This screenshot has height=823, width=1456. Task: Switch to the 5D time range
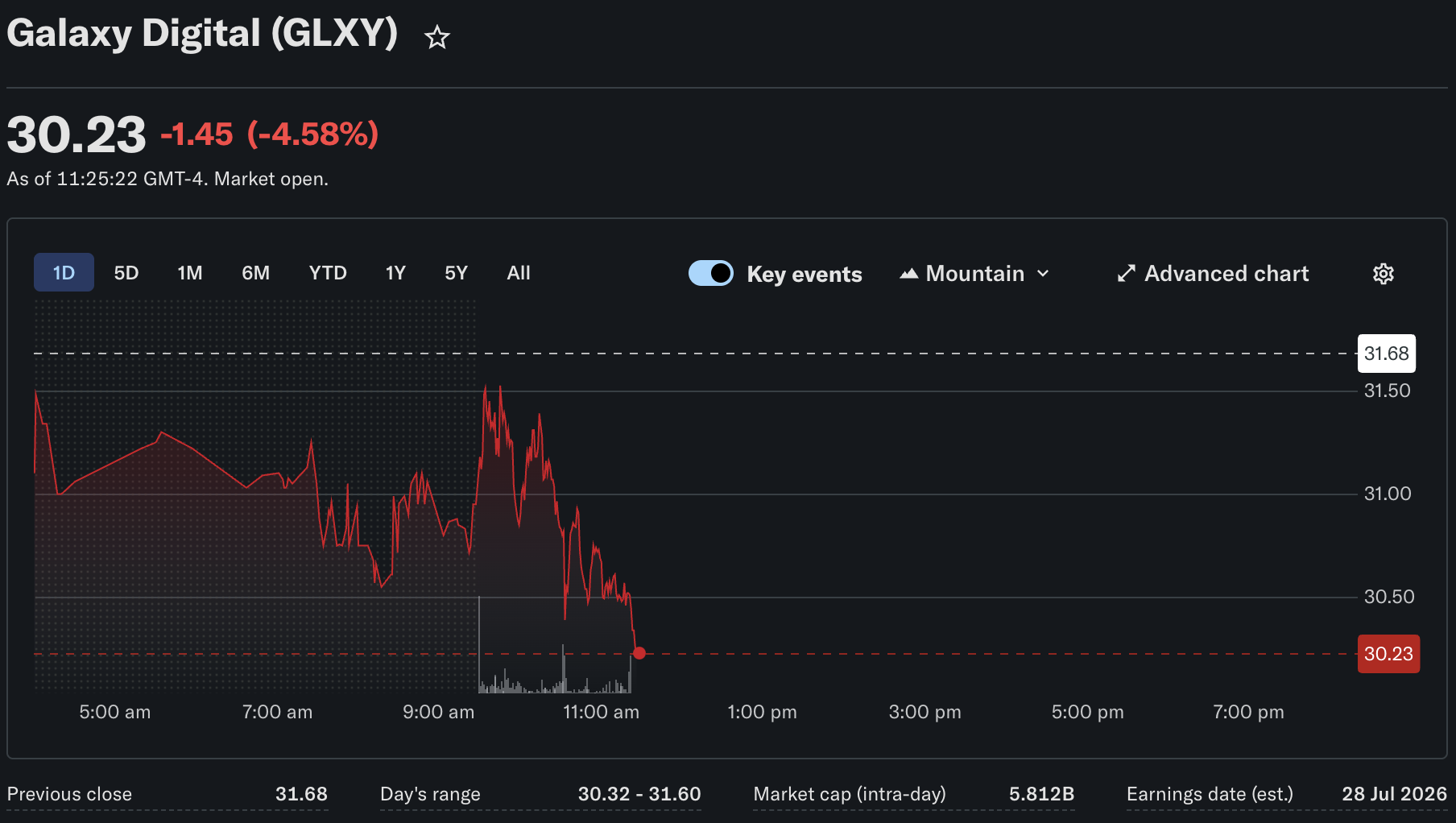[x=126, y=273]
